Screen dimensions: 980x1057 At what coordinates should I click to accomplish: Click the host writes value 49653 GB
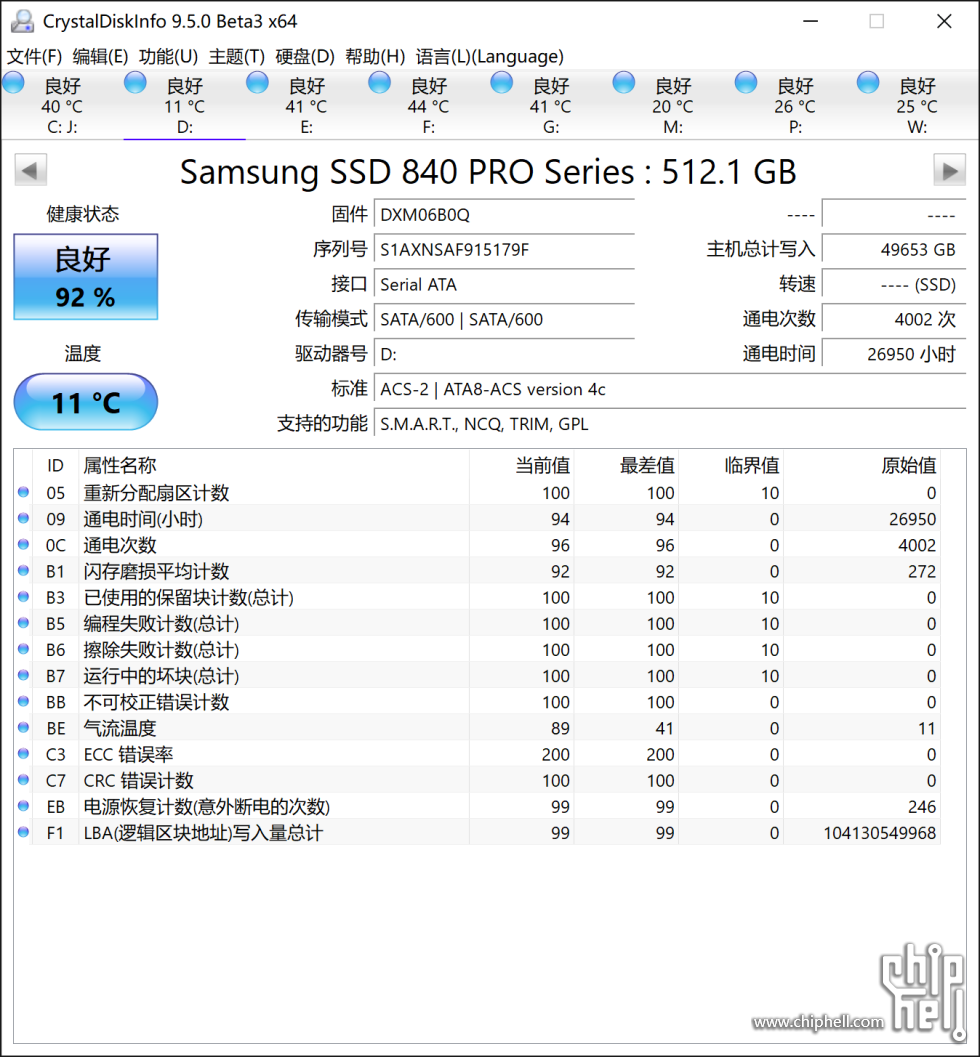pos(894,250)
